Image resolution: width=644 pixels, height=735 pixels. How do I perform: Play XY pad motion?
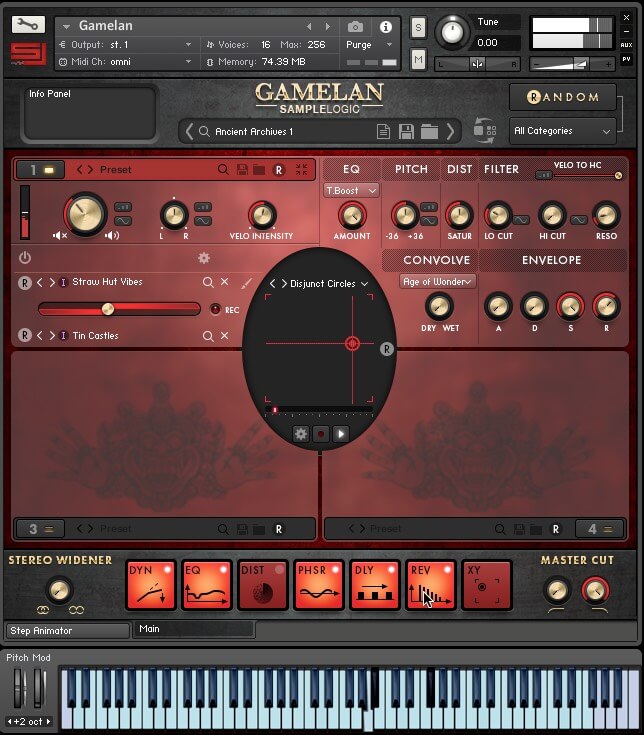[341, 434]
